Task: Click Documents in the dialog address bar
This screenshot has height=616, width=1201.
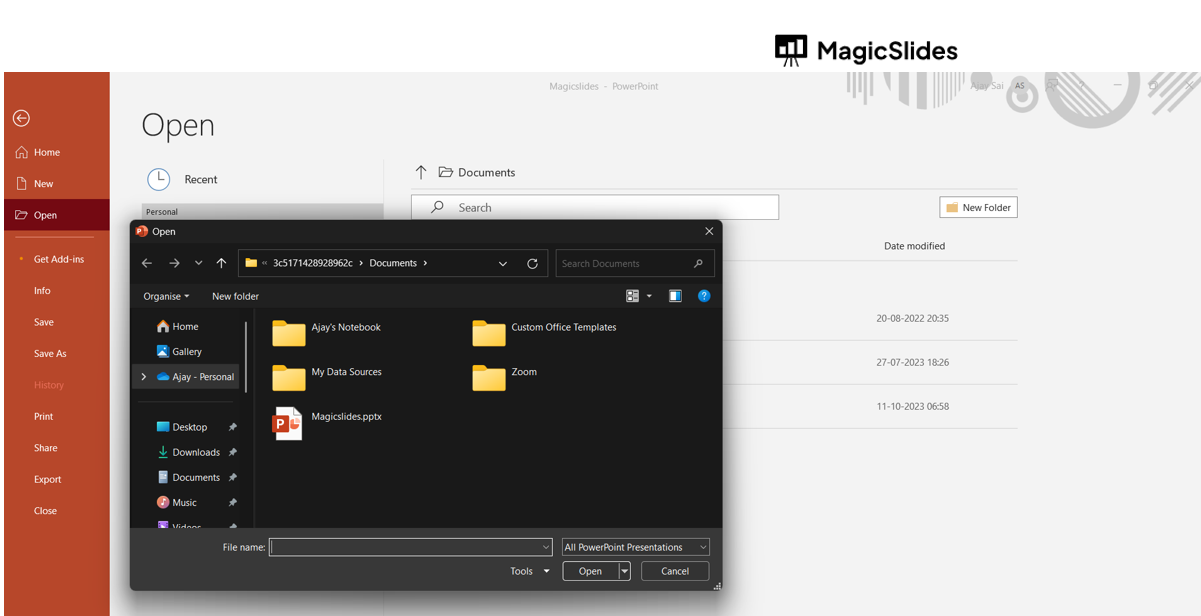Action: 393,263
